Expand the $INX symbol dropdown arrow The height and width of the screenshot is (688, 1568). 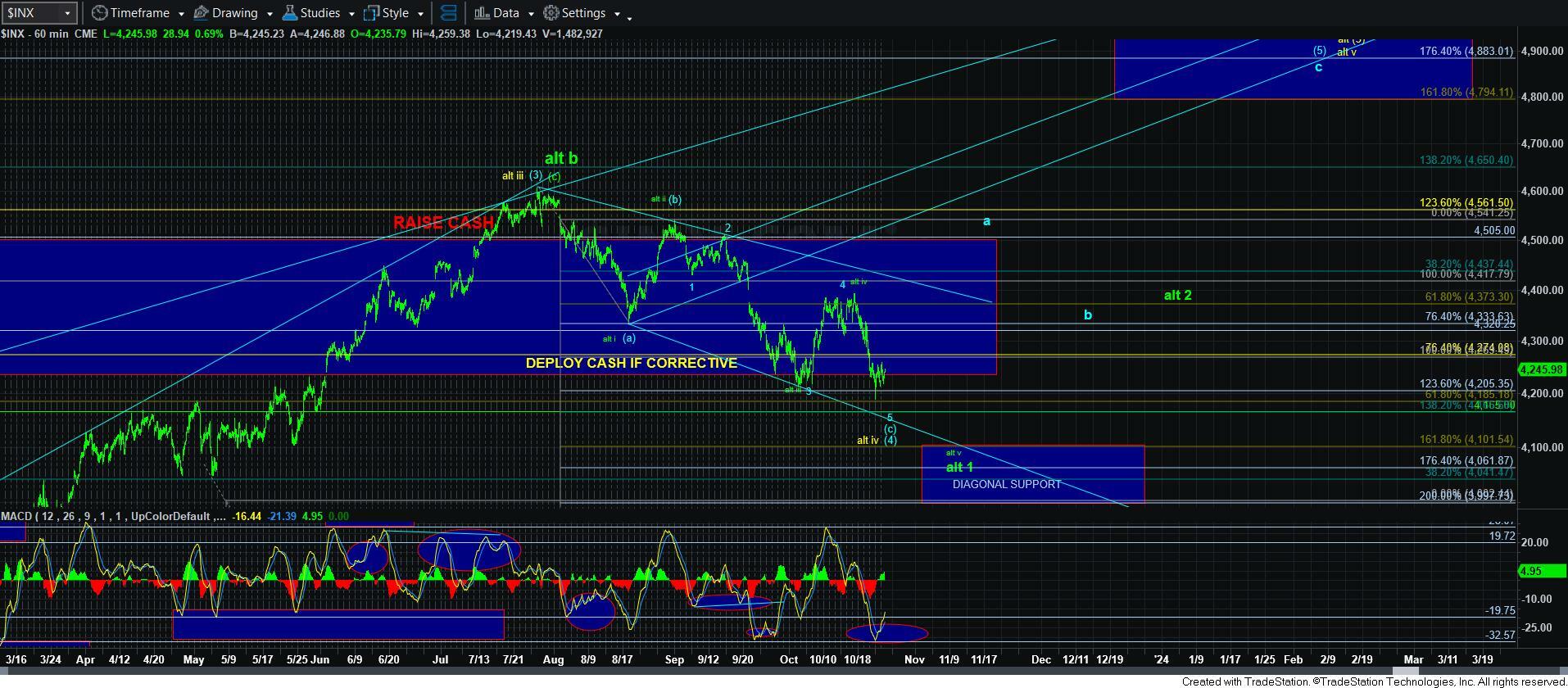(67, 13)
